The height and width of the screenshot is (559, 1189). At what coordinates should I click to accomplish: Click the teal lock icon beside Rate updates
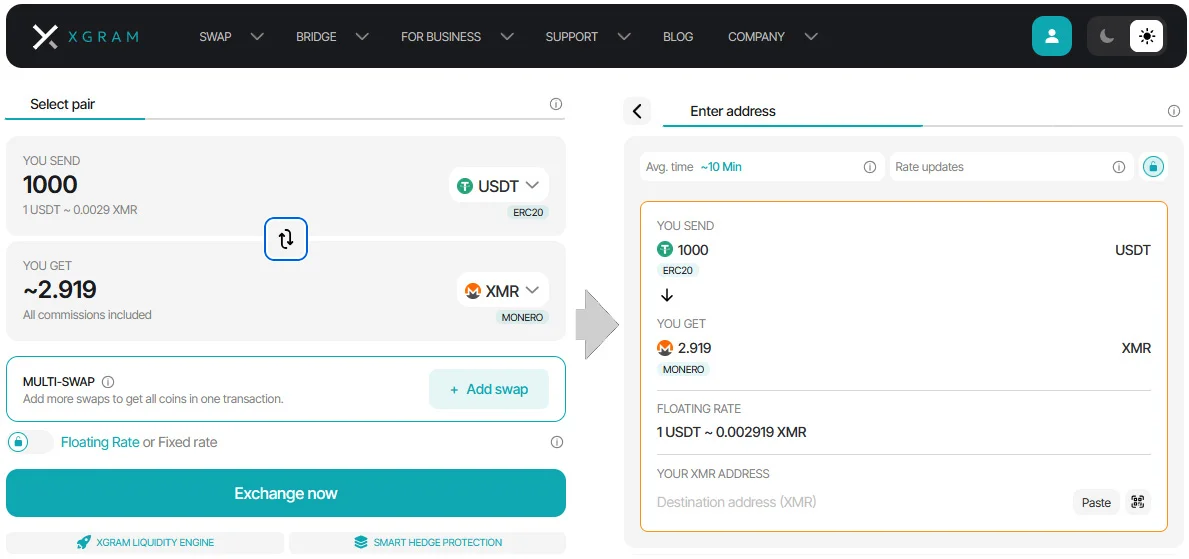[x=1153, y=167]
